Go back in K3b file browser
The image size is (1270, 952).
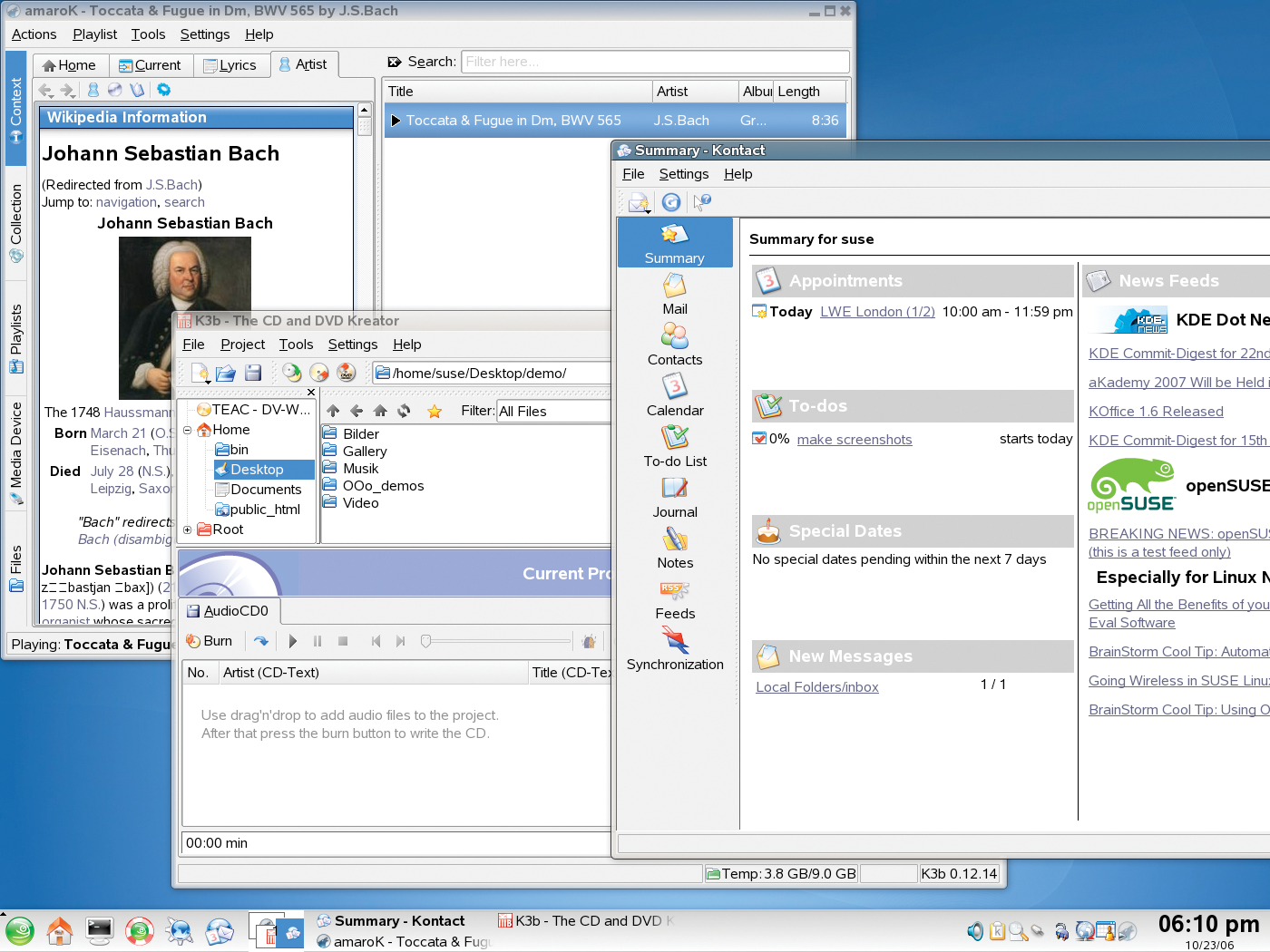pyautogui.click(x=357, y=411)
